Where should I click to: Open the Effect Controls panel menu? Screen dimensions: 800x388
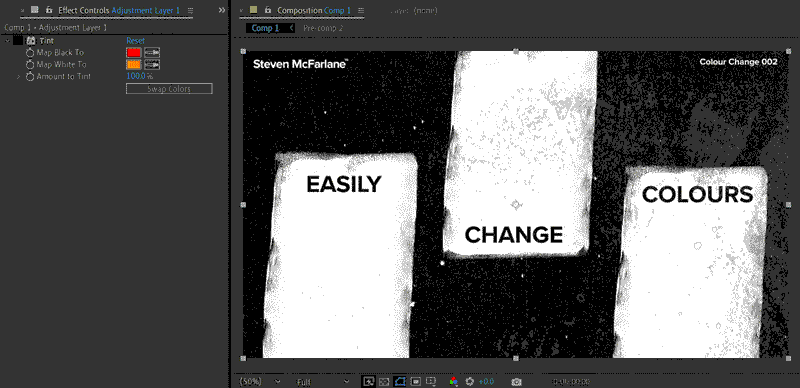[190, 10]
